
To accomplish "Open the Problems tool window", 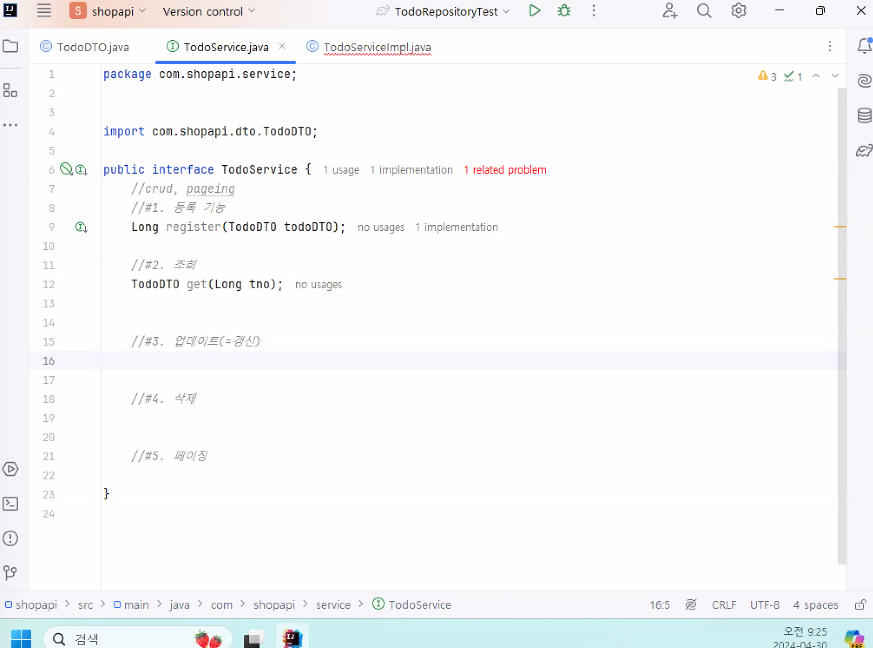I will click(11, 536).
